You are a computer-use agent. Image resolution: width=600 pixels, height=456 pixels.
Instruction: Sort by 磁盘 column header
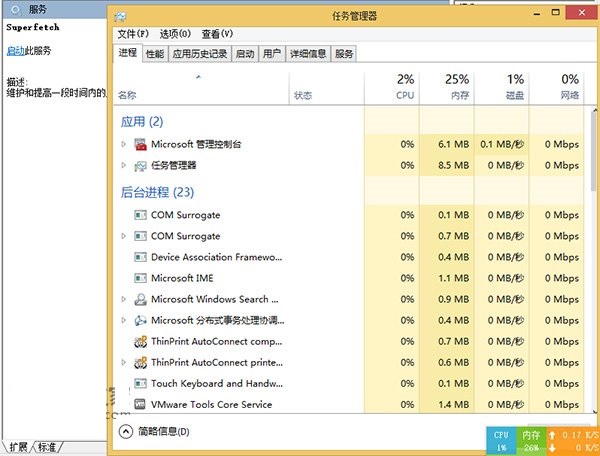tap(502, 88)
